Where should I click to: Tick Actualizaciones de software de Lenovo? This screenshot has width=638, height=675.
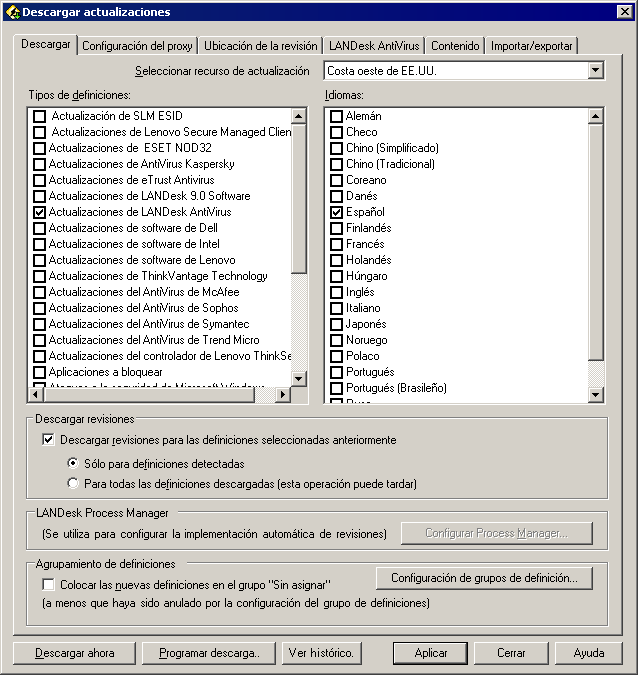(x=39, y=260)
